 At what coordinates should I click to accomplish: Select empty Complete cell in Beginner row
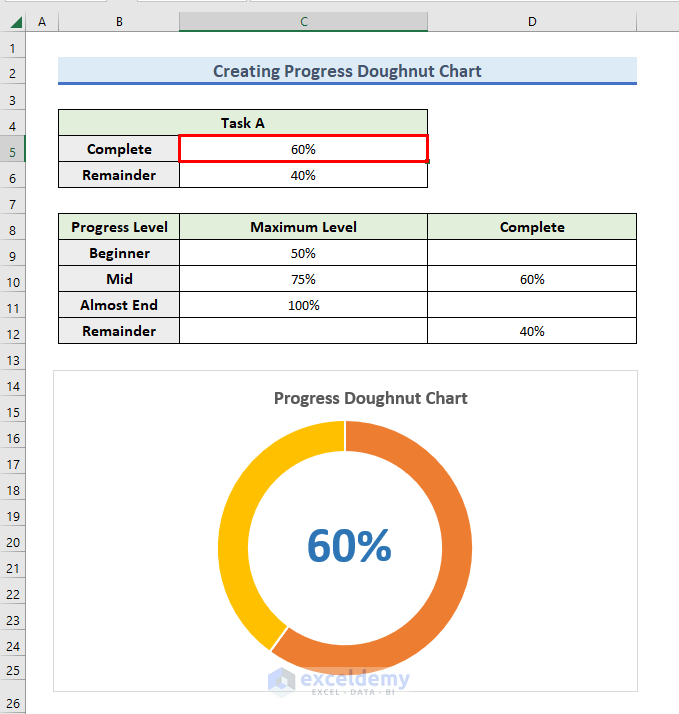pos(532,253)
